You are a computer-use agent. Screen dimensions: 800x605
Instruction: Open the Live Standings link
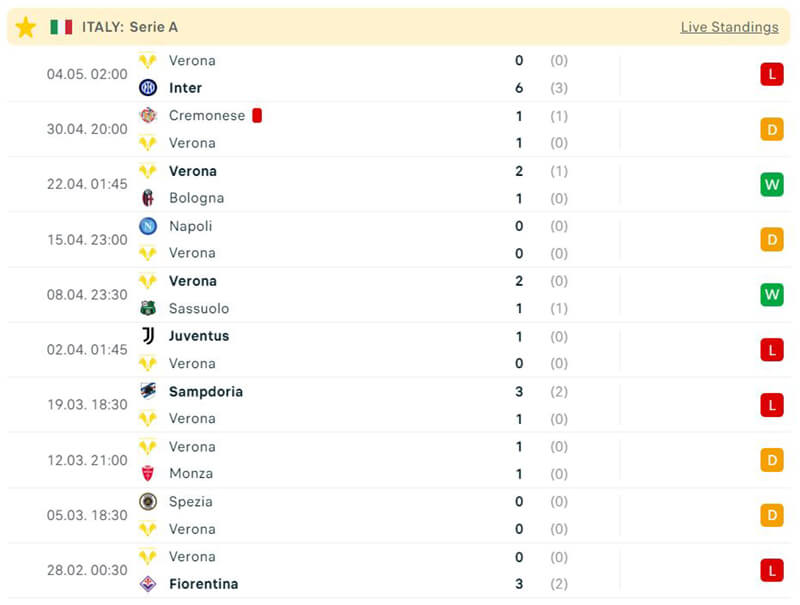(x=729, y=27)
